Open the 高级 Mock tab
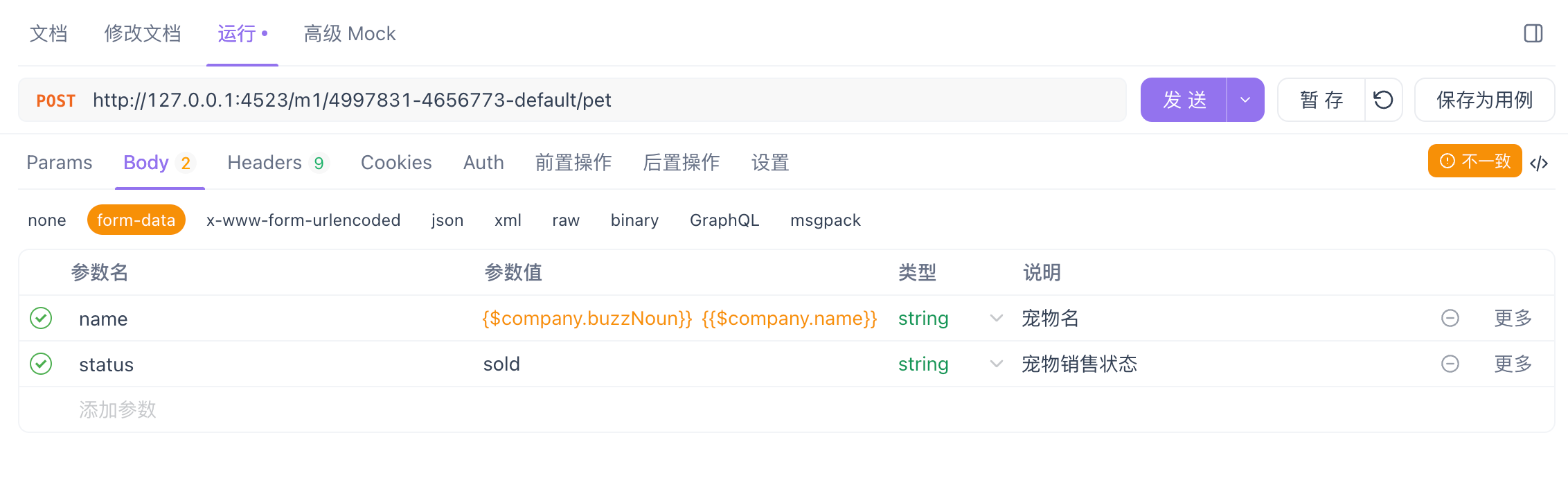This screenshot has width=1568, height=478. (350, 33)
